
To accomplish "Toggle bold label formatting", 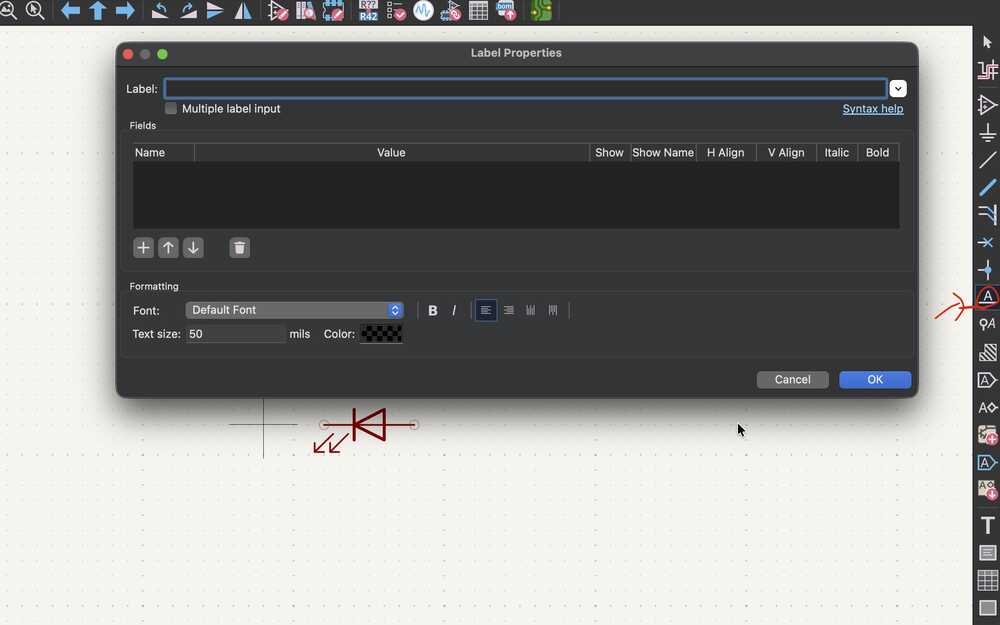I will point(432,310).
